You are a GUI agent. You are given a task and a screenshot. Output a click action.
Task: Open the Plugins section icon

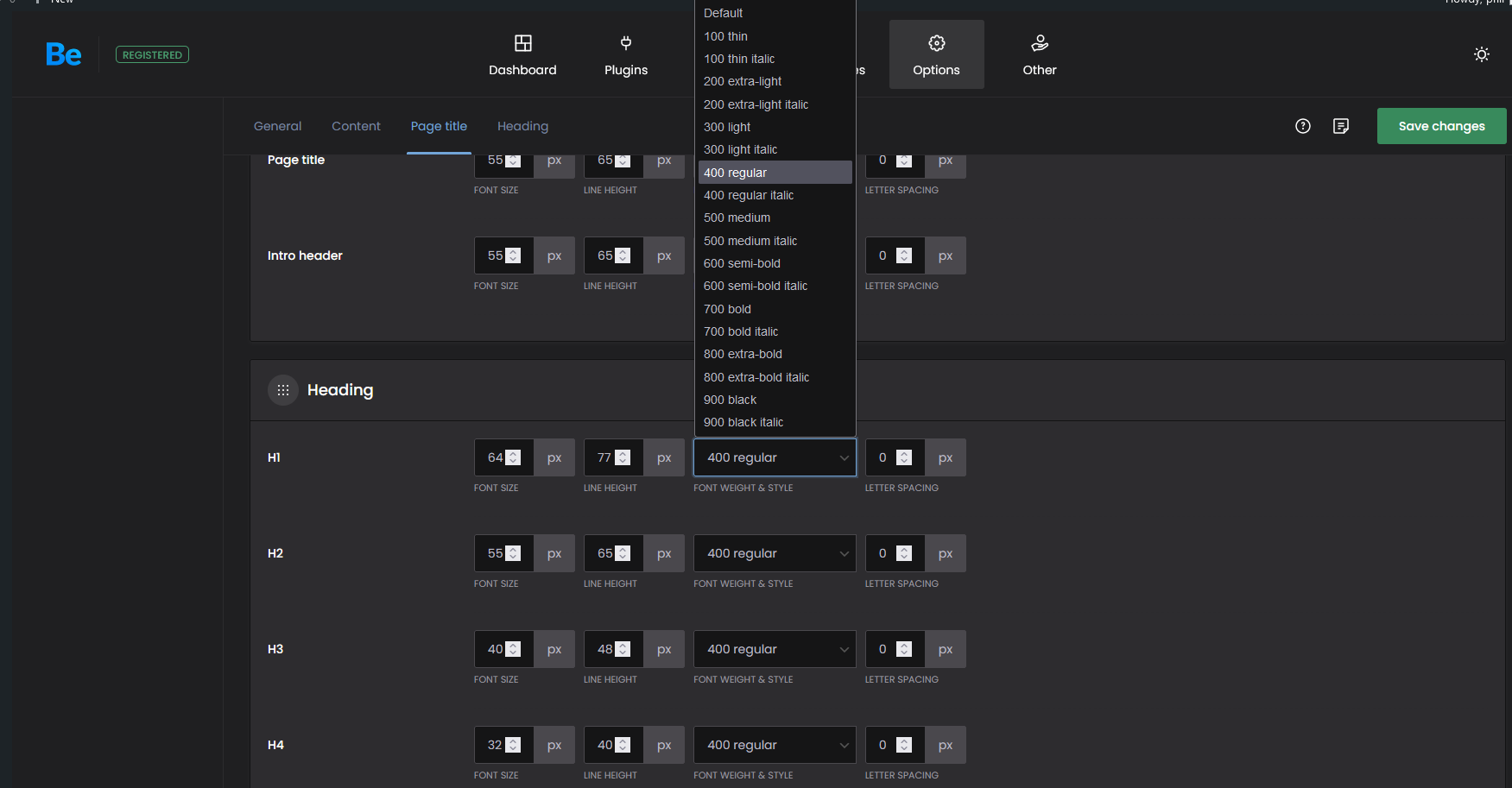point(626,43)
